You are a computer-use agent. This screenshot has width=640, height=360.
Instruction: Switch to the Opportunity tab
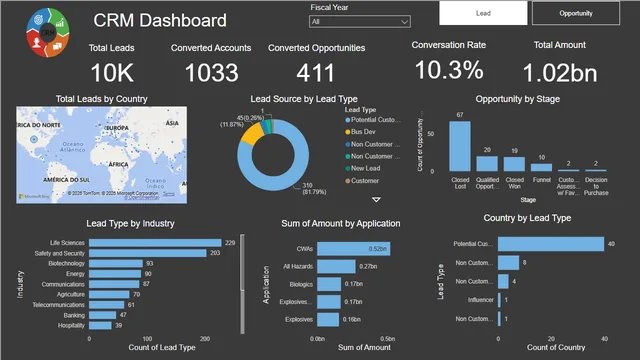(x=576, y=13)
